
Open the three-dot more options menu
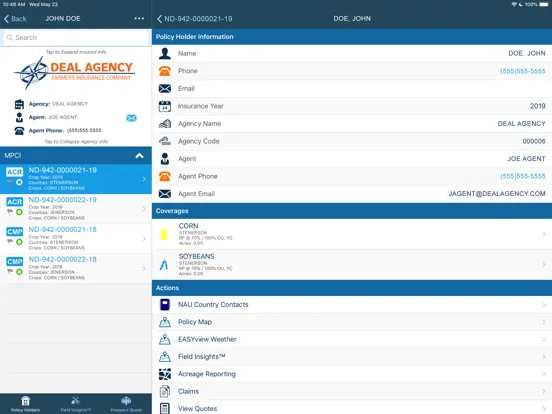tap(139, 18)
